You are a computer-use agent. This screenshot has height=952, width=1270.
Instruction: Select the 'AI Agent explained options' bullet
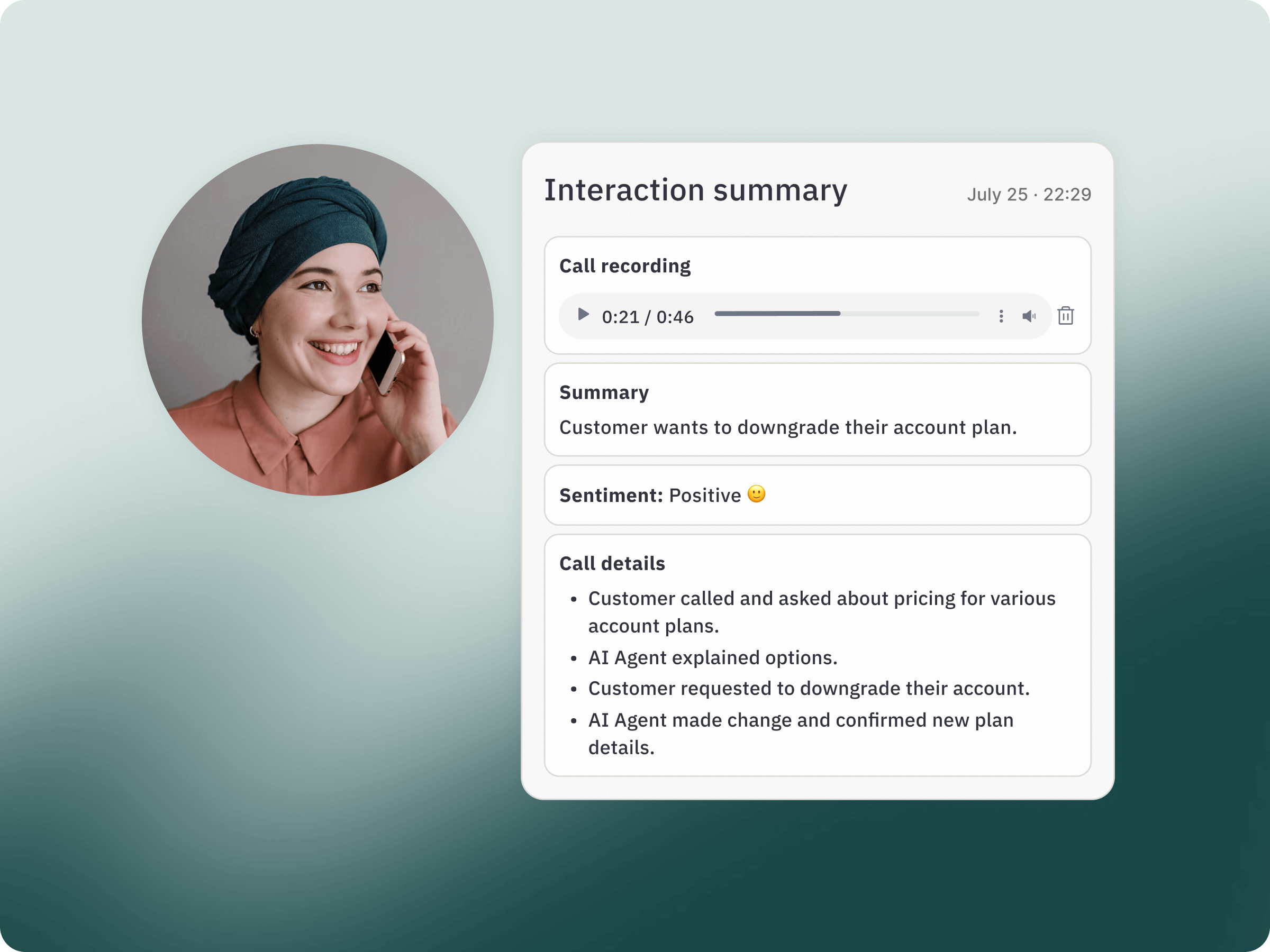[x=712, y=657]
